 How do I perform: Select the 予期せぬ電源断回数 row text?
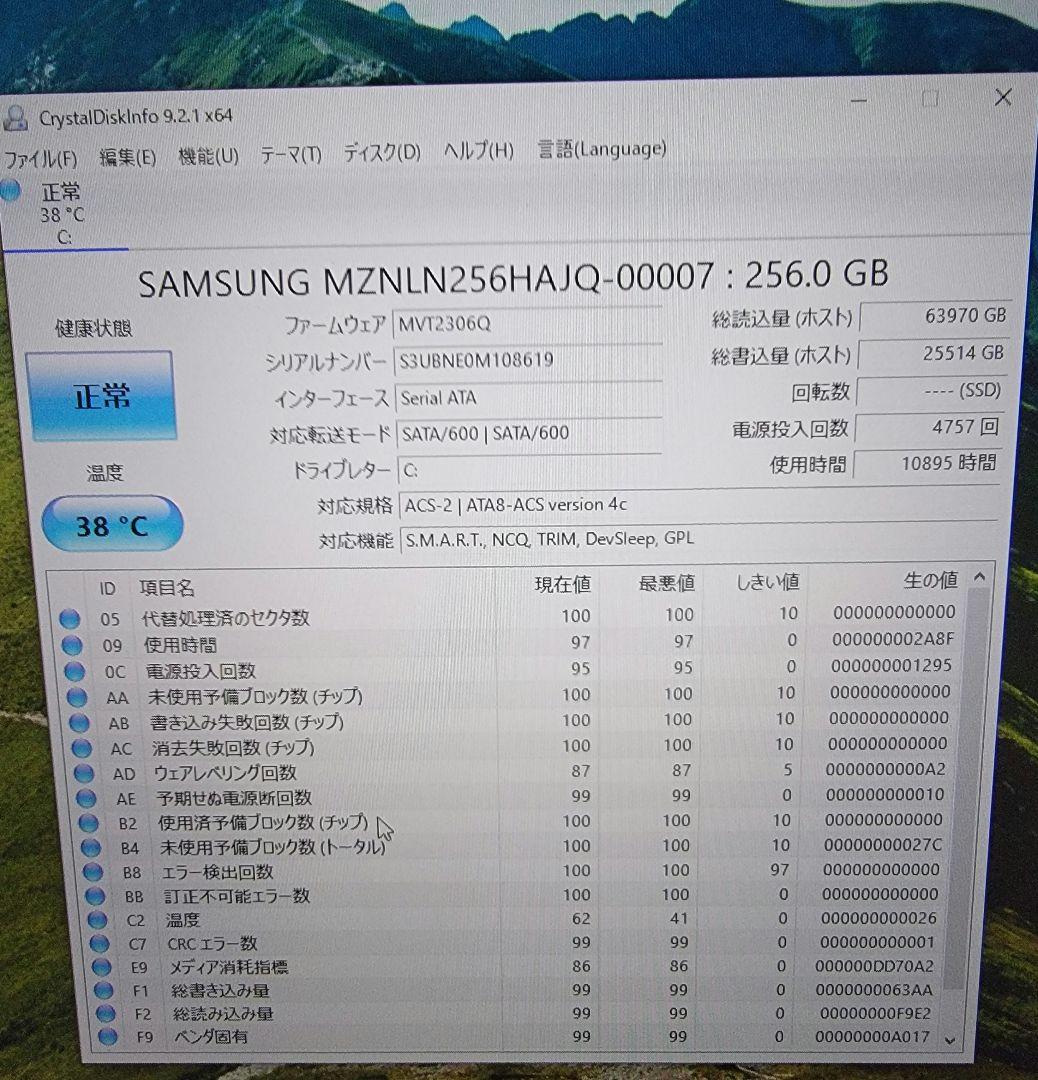[x=234, y=798]
